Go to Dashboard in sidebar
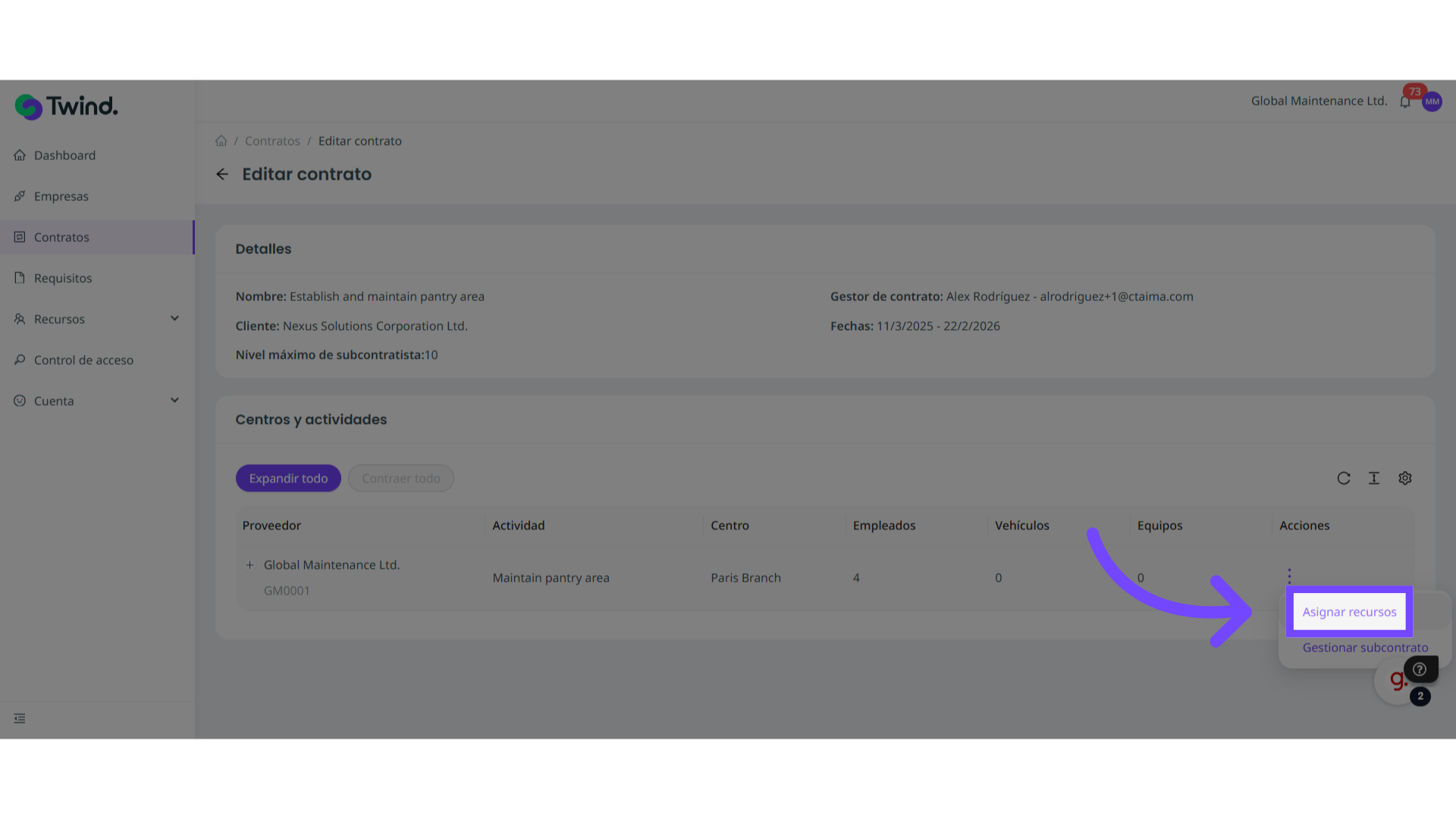 point(64,155)
